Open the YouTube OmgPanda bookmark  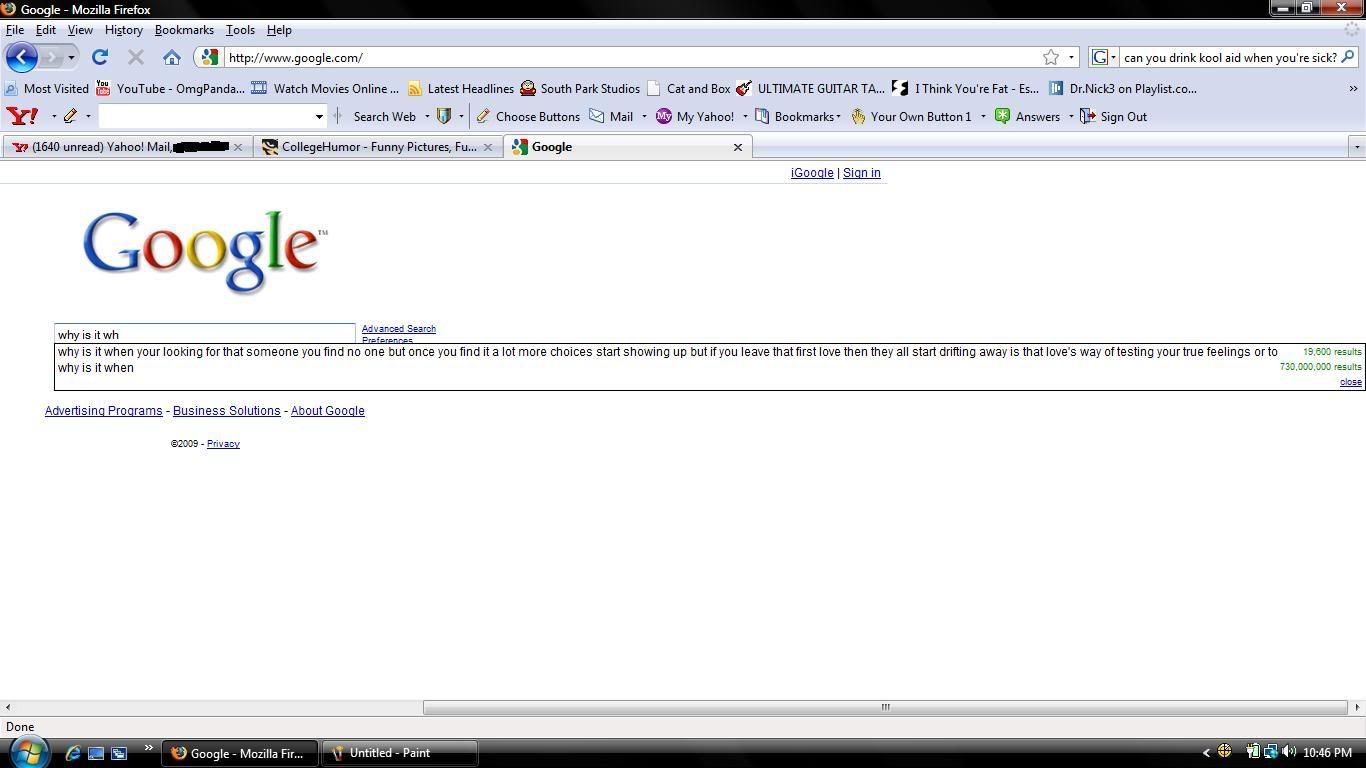tap(170, 88)
